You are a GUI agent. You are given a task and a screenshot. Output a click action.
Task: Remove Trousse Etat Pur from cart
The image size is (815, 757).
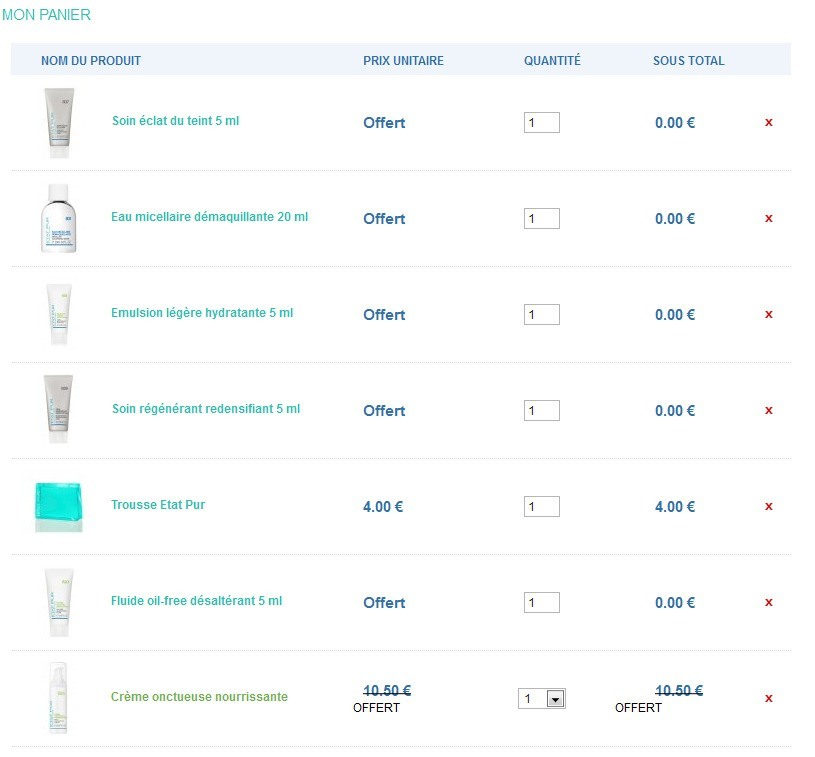[769, 506]
